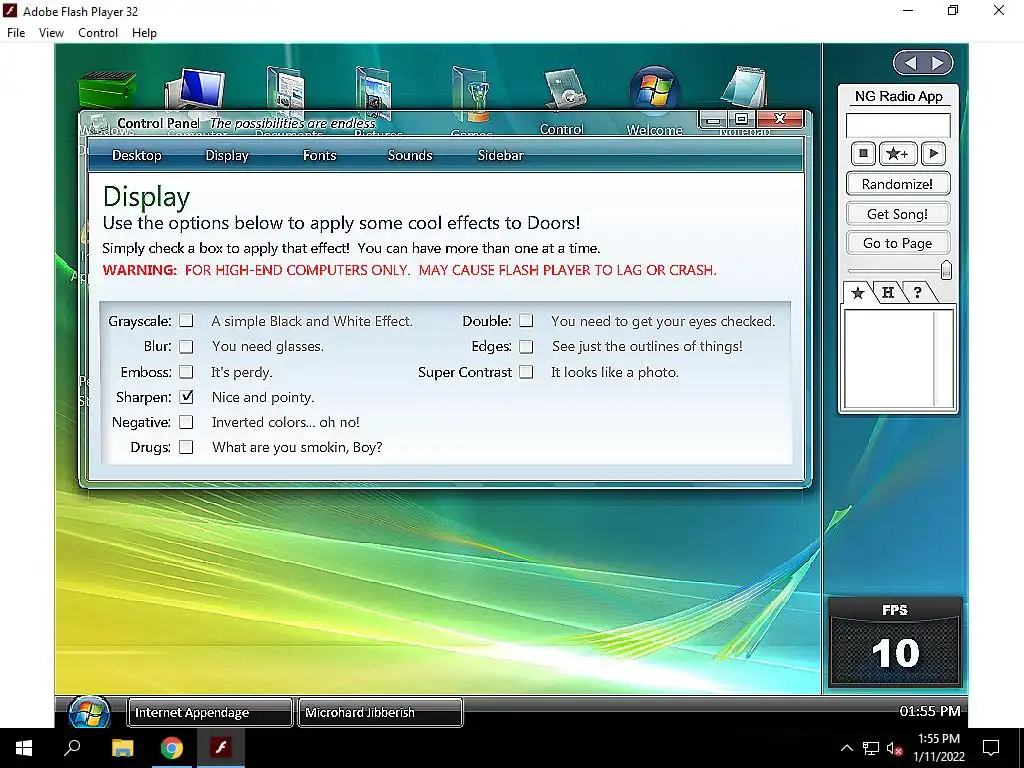
Task: Click the muted volume tray icon
Action: coord(895,748)
